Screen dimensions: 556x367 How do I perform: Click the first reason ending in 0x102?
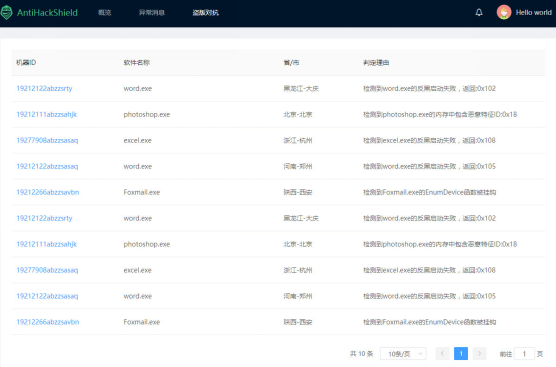click(429, 88)
